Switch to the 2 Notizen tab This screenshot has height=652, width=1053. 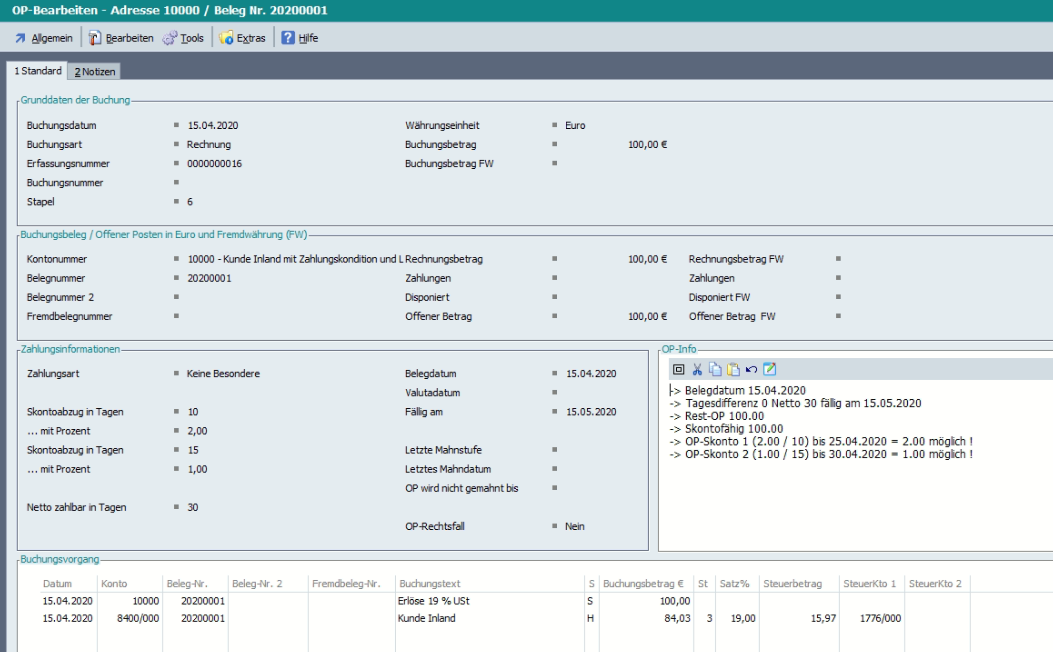95,72
